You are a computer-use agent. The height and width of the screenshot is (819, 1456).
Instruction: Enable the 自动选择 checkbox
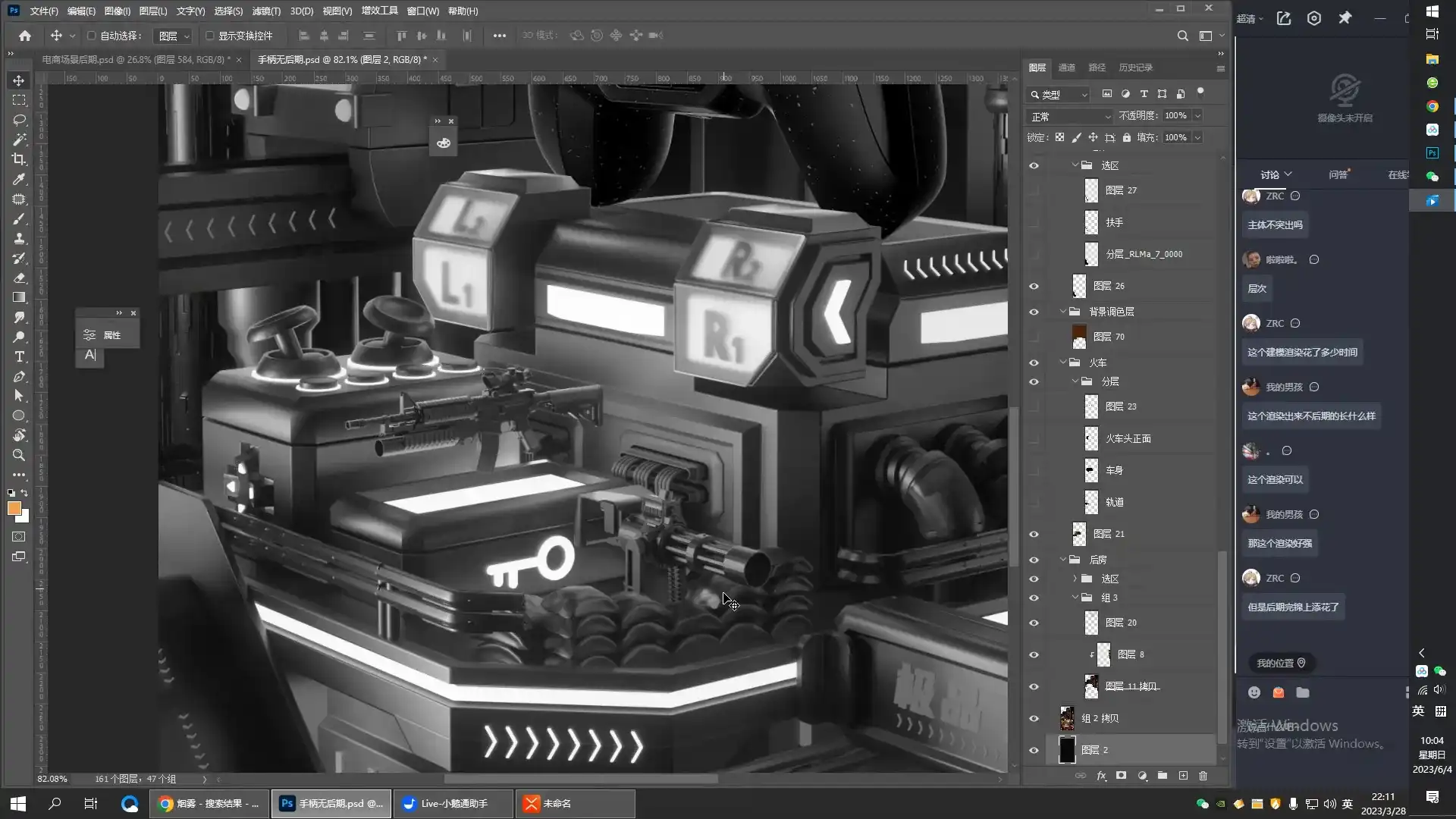tap(92, 36)
